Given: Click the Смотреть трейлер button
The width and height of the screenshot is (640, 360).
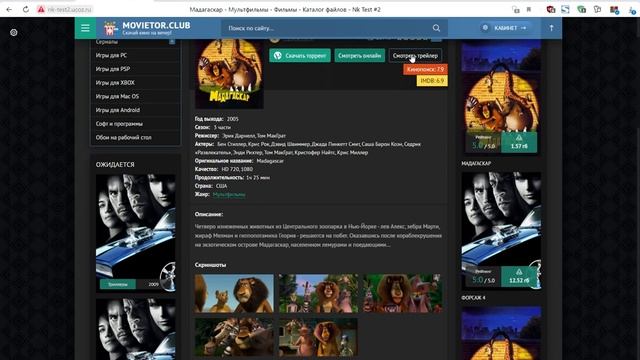Looking at the screenshot, I should point(415,56).
